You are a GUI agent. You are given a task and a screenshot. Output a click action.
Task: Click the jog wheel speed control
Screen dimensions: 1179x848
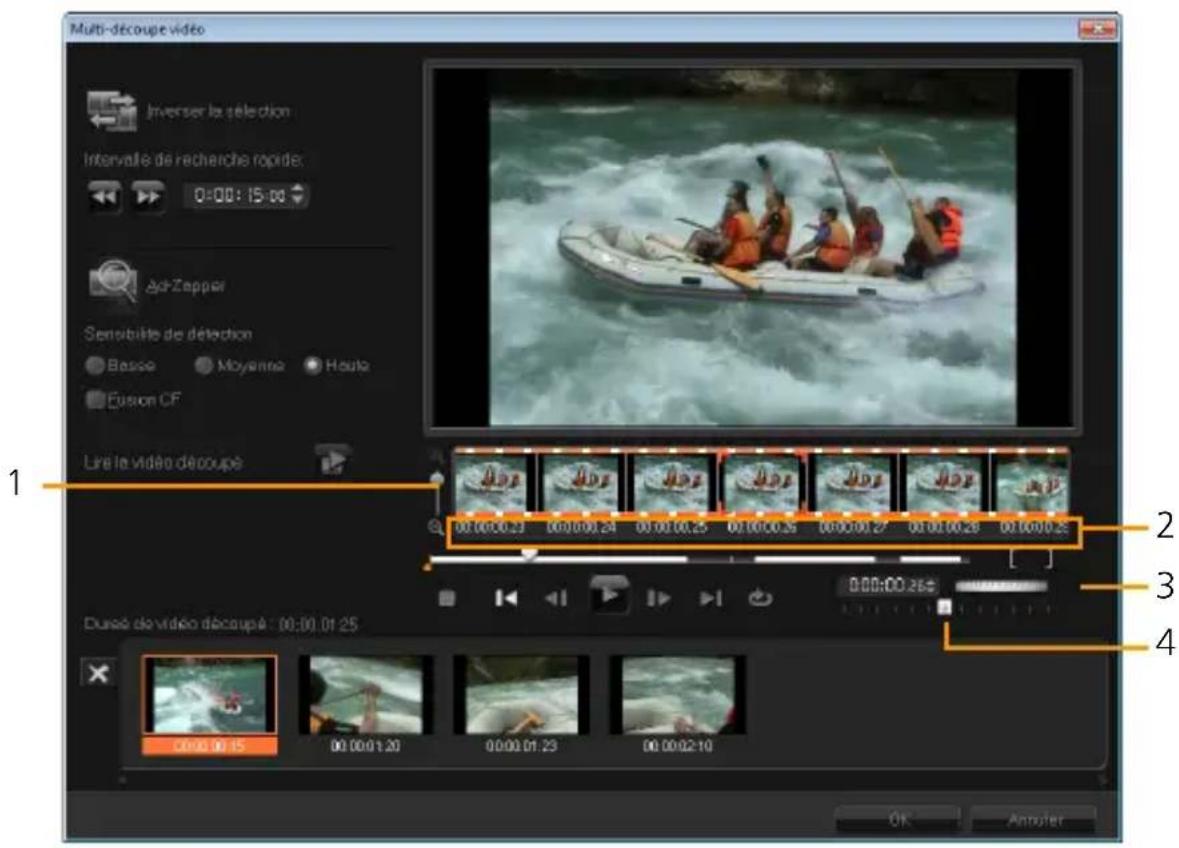point(1003,587)
